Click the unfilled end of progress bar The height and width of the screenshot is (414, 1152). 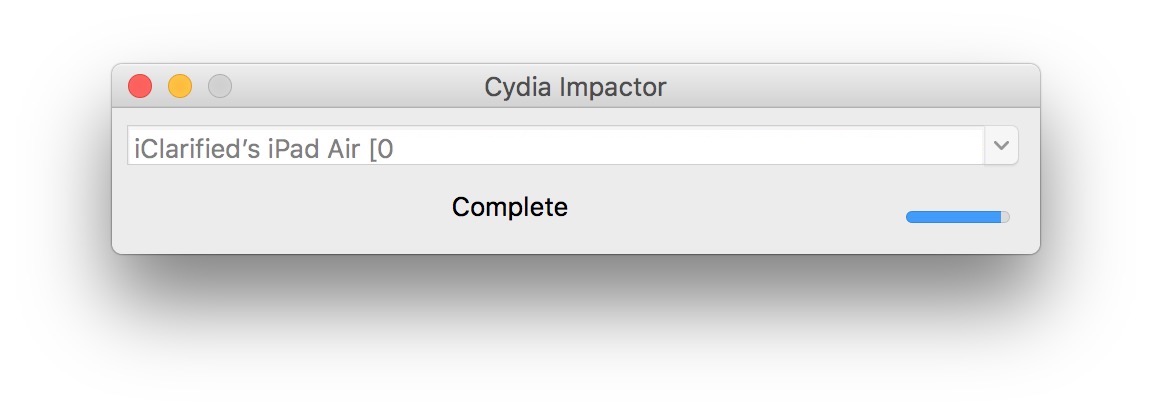[x=1005, y=217]
